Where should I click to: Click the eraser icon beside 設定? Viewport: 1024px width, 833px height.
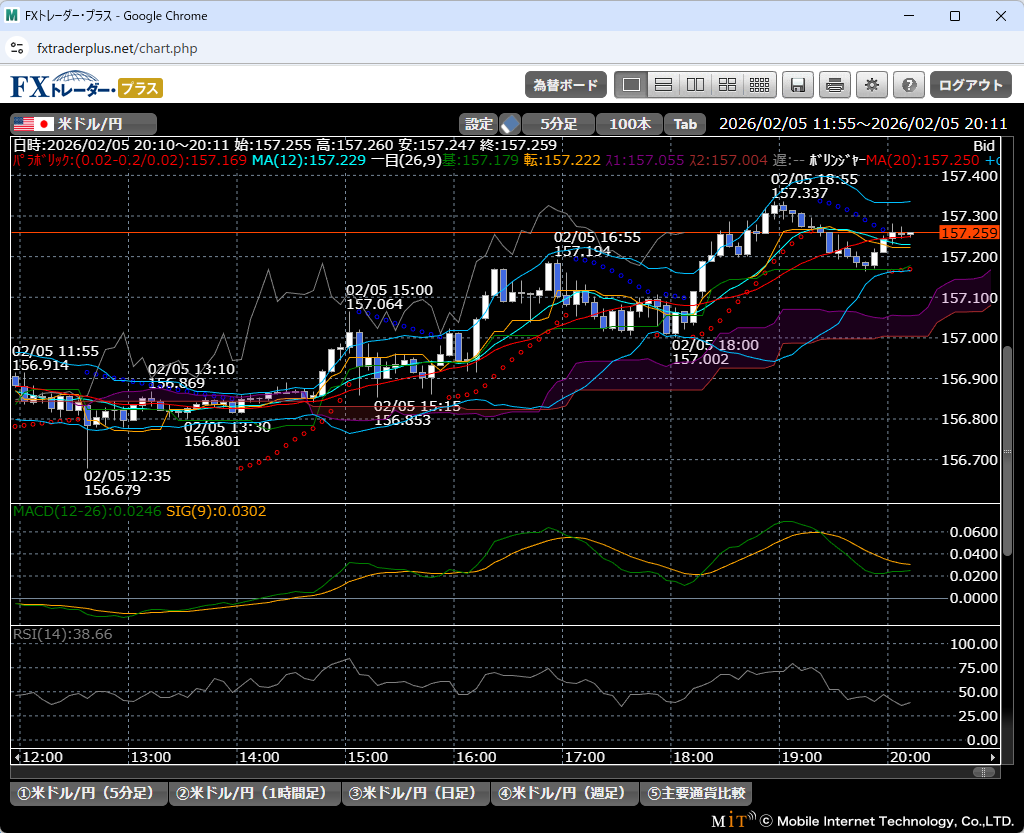(x=510, y=124)
